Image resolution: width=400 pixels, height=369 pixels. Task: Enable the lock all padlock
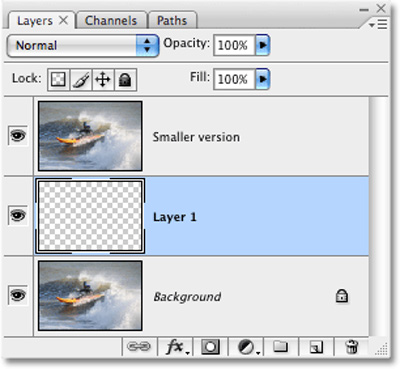[125, 80]
